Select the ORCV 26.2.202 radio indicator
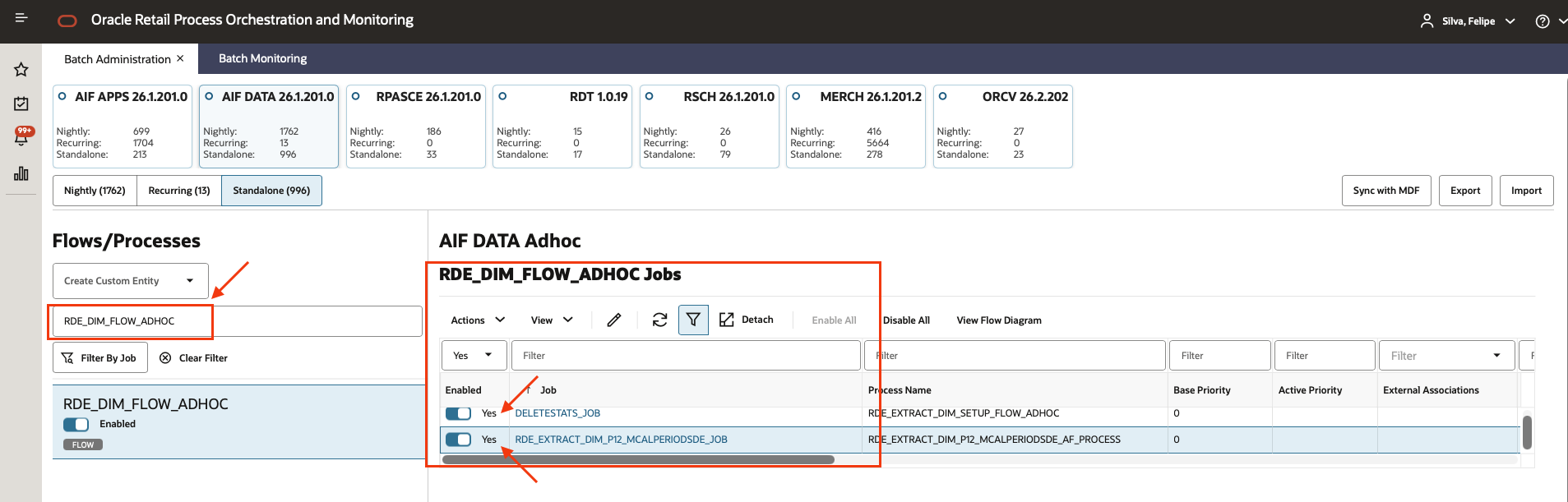Image resolution: width=1568 pixels, height=502 pixels. tap(942, 96)
